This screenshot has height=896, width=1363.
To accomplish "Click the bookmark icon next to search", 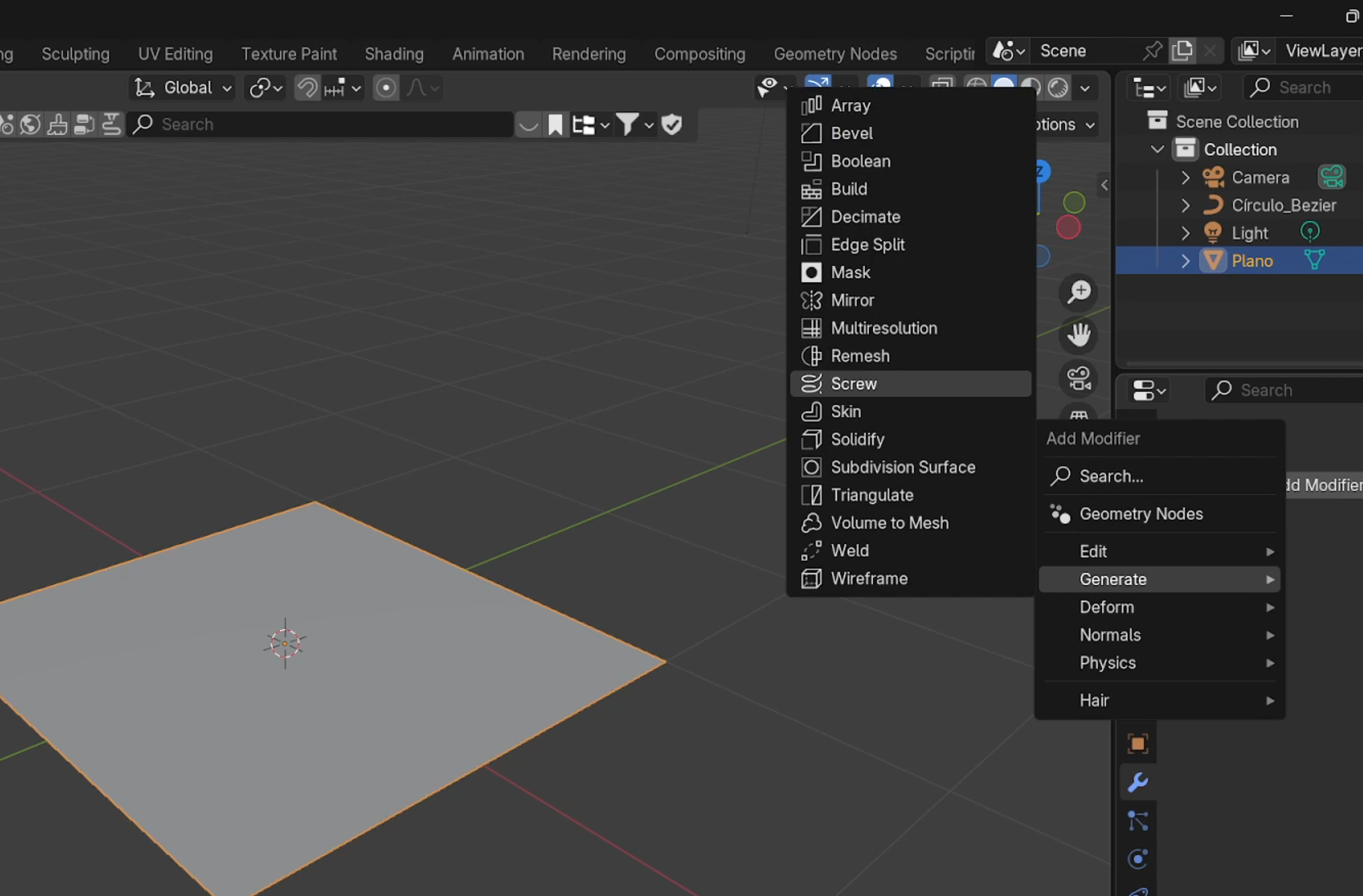I will pyautogui.click(x=556, y=124).
